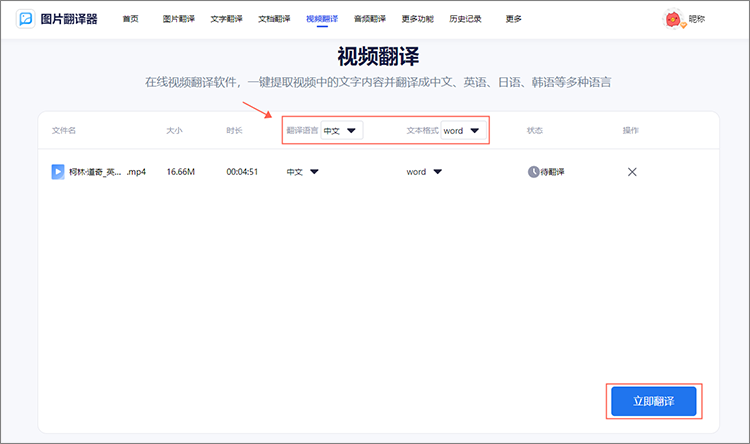Open the header 翻译语言 中文 dropdown
Screen dimensions: 750x444
tap(342, 131)
